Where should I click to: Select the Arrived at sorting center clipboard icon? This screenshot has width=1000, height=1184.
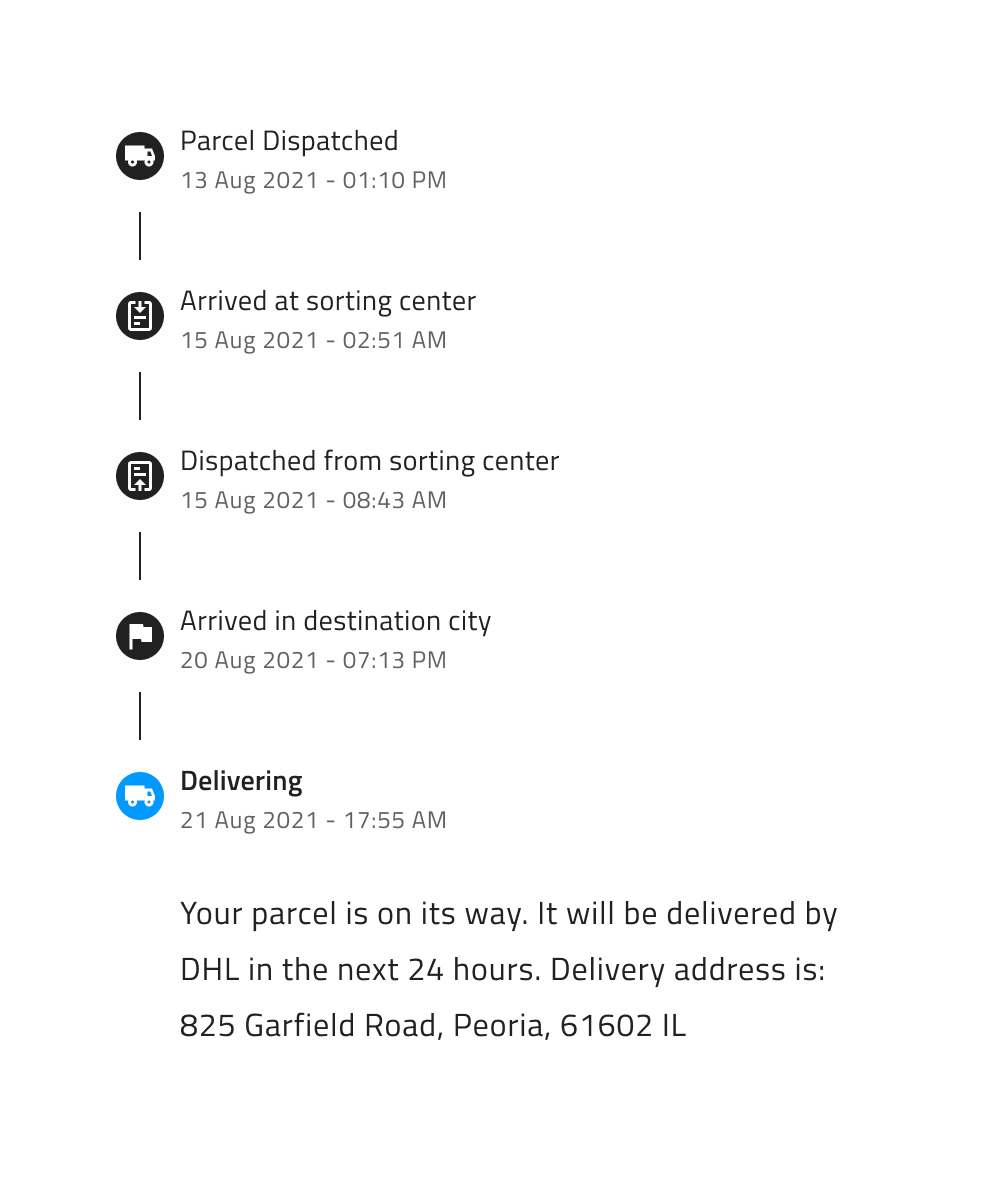140,316
